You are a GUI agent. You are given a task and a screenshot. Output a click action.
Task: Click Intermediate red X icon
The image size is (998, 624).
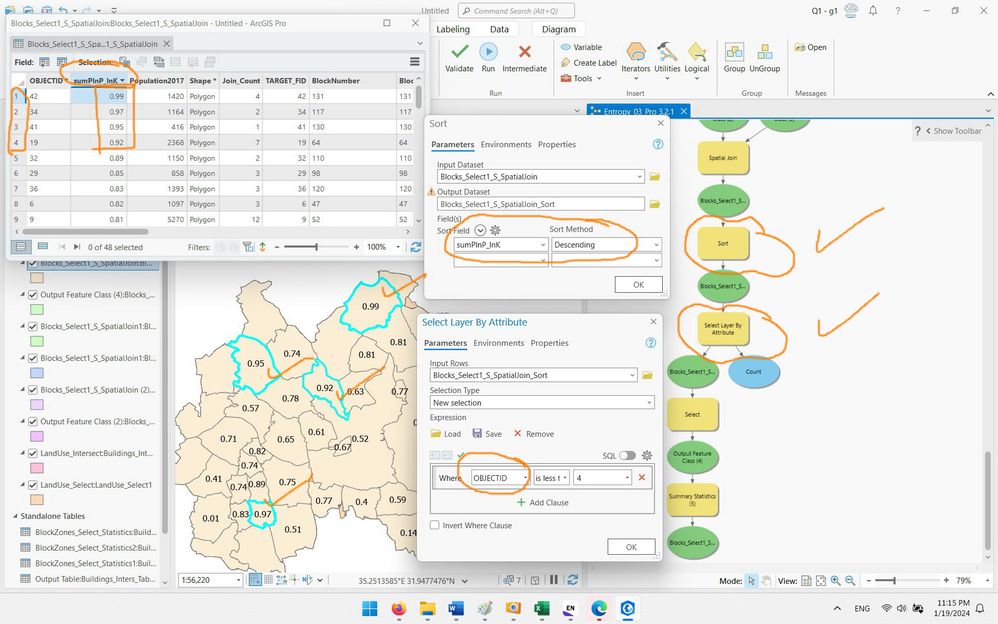click(x=524, y=52)
